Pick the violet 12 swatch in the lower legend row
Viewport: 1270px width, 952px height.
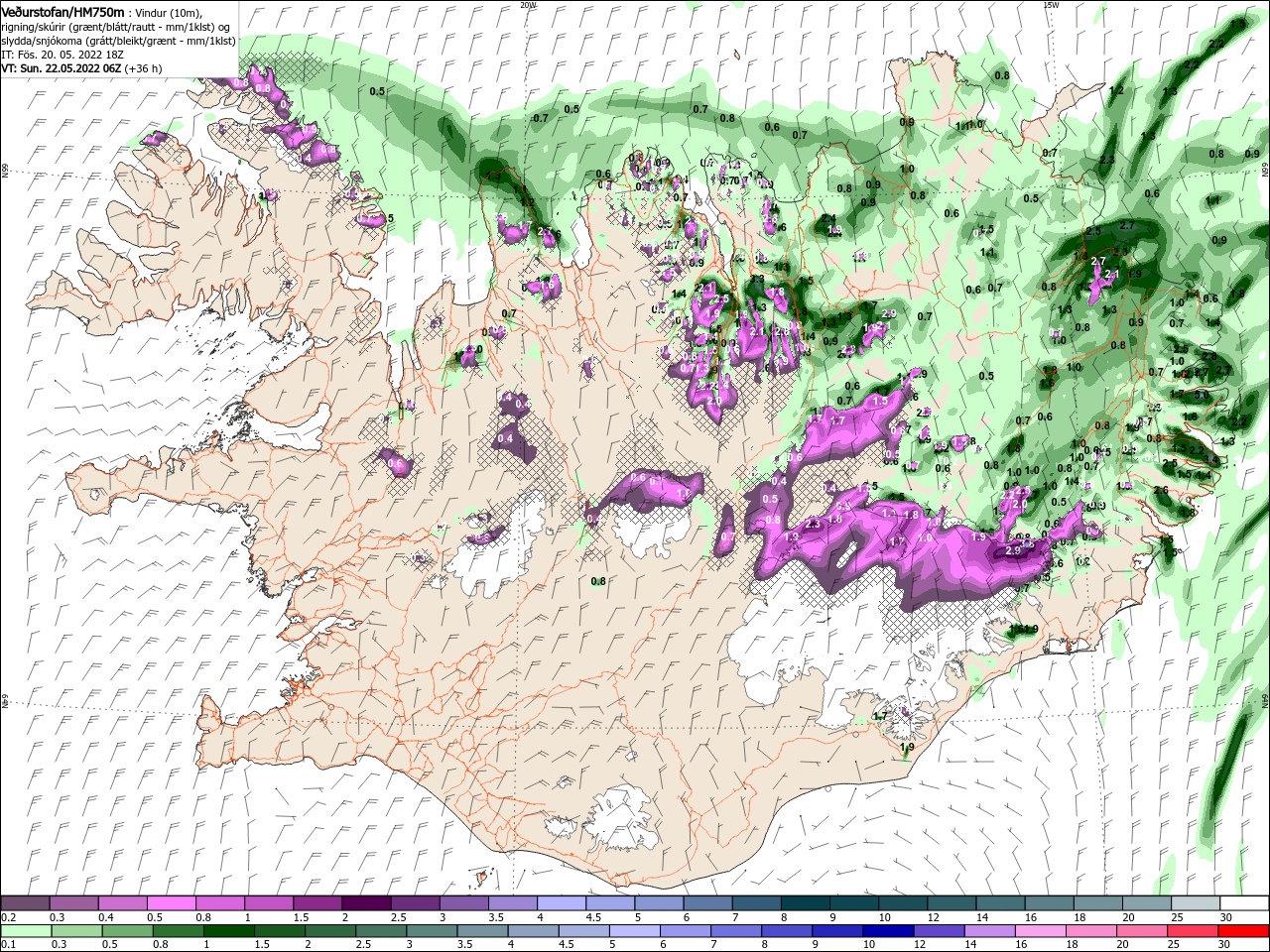click(938, 931)
